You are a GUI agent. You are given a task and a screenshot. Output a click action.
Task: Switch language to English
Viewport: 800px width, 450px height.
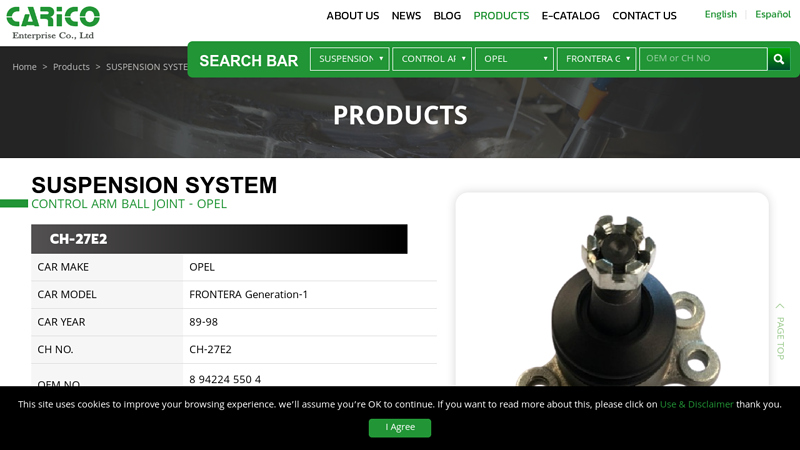coord(720,14)
